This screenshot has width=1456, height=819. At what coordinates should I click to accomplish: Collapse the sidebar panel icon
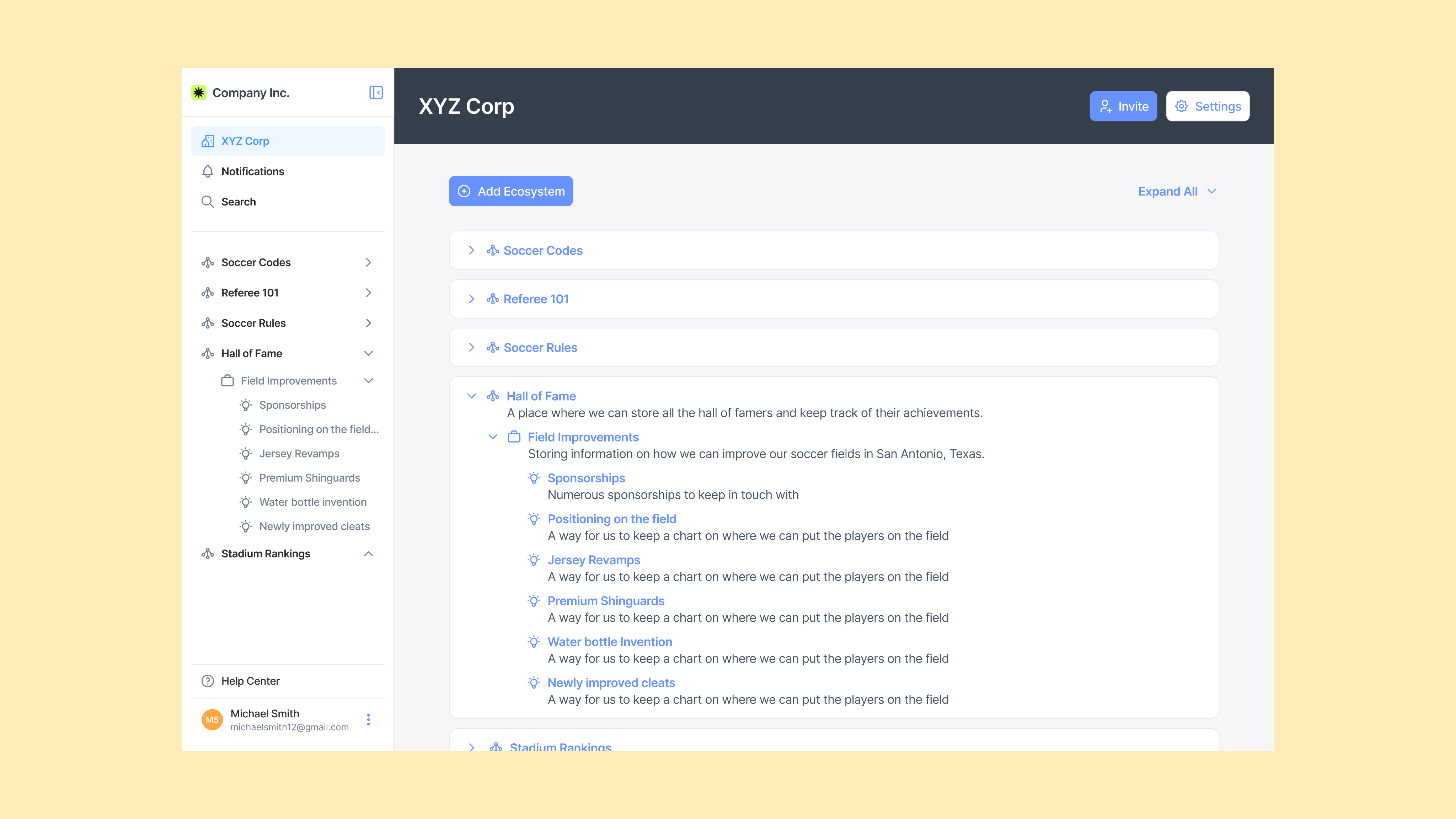[376, 93]
